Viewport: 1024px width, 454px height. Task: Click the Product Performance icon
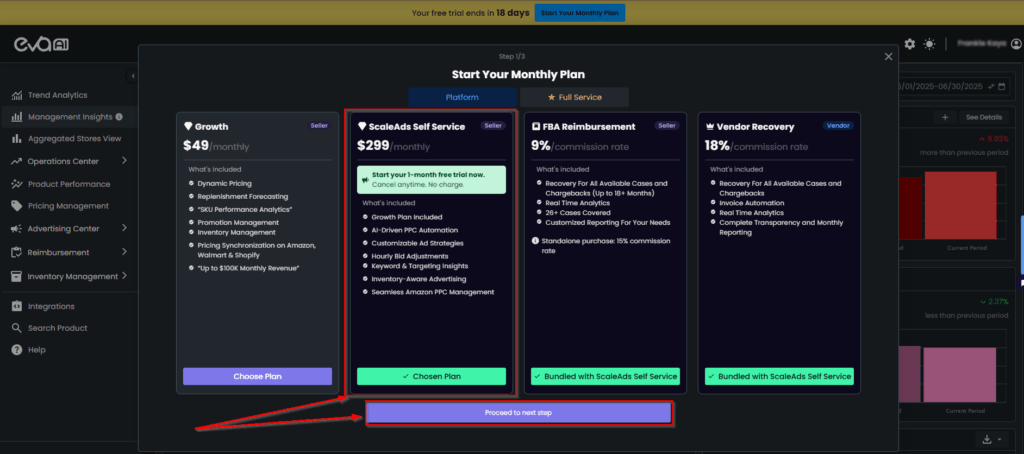click(x=17, y=184)
